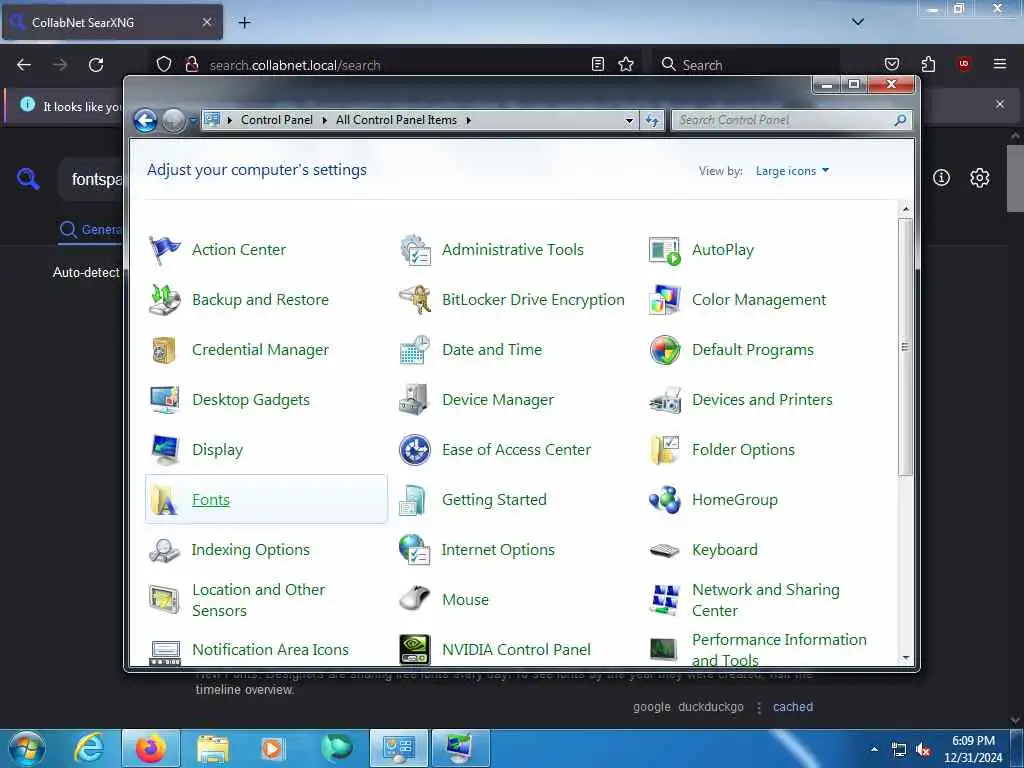Open the Indexing Options magnifier icon

(165, 550)
